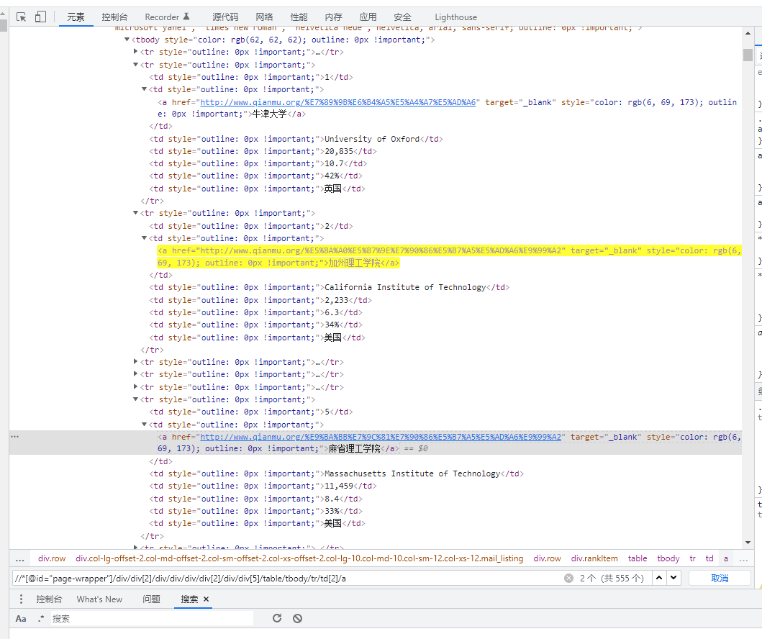The height and width of the screenshot is (639, 762).
Task: Activate the inspect element picker icon
Action: tap(21, 17)
